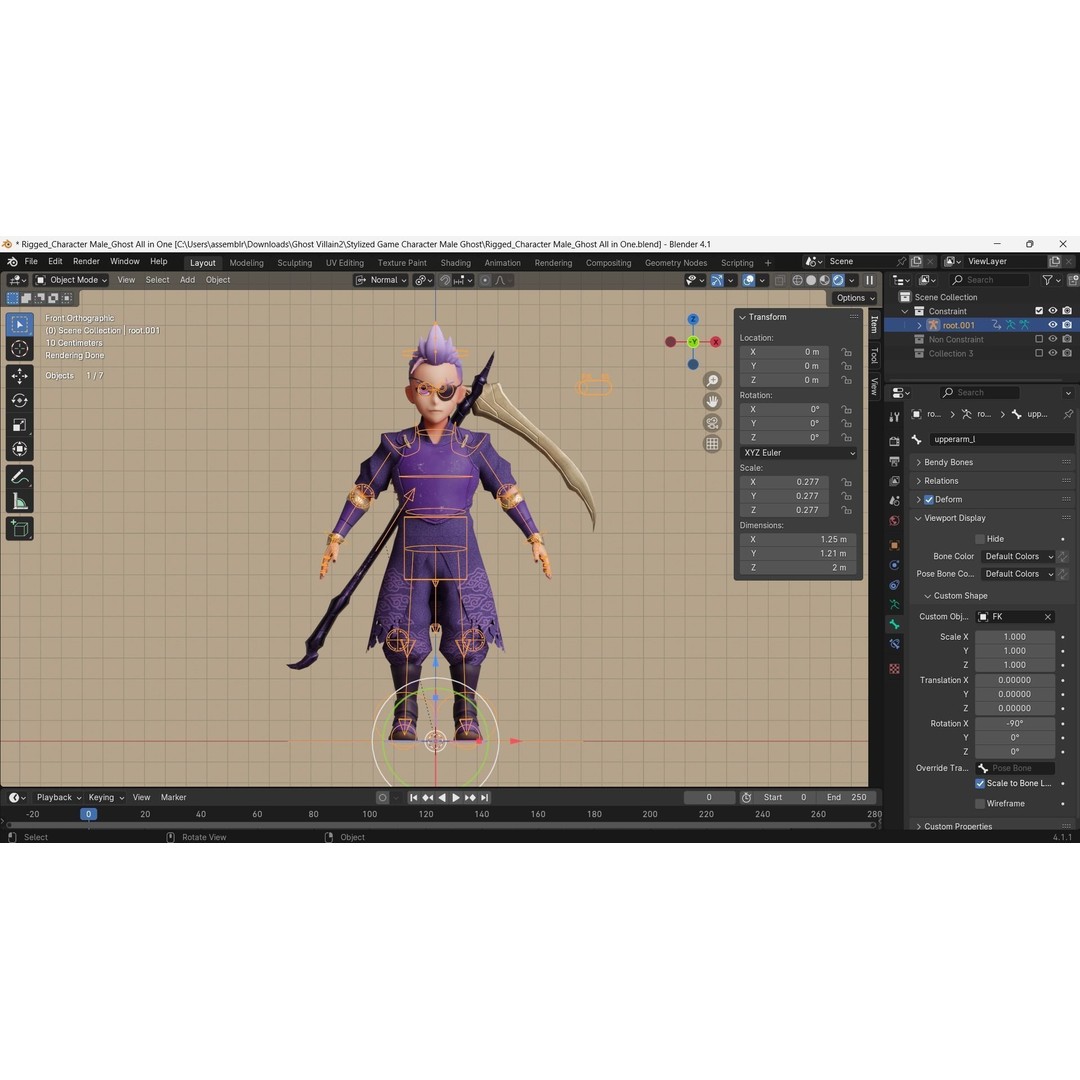Select solid viewport shading mode
The width and height of the screenshot is (1080, 1080).
click(x=811, y=280)
